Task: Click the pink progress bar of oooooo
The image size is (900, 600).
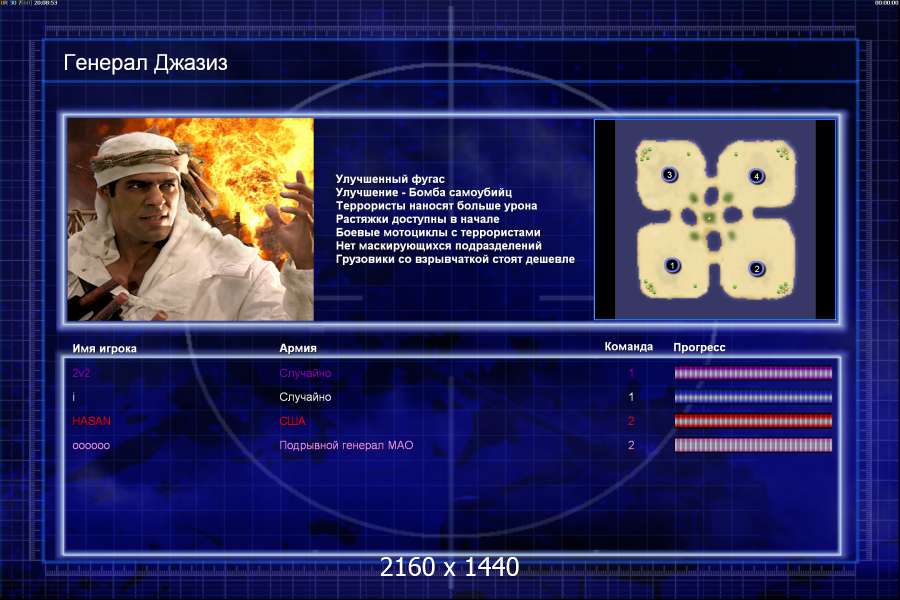Action: click(x=753, y=445)
